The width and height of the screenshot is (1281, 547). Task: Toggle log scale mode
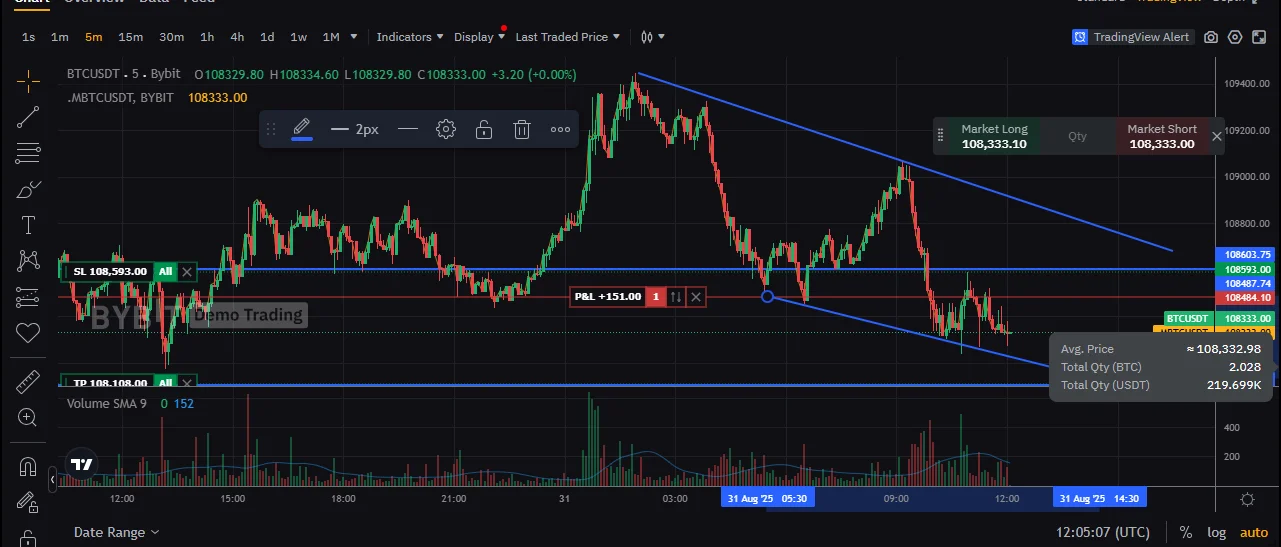tap(1216, 532)
